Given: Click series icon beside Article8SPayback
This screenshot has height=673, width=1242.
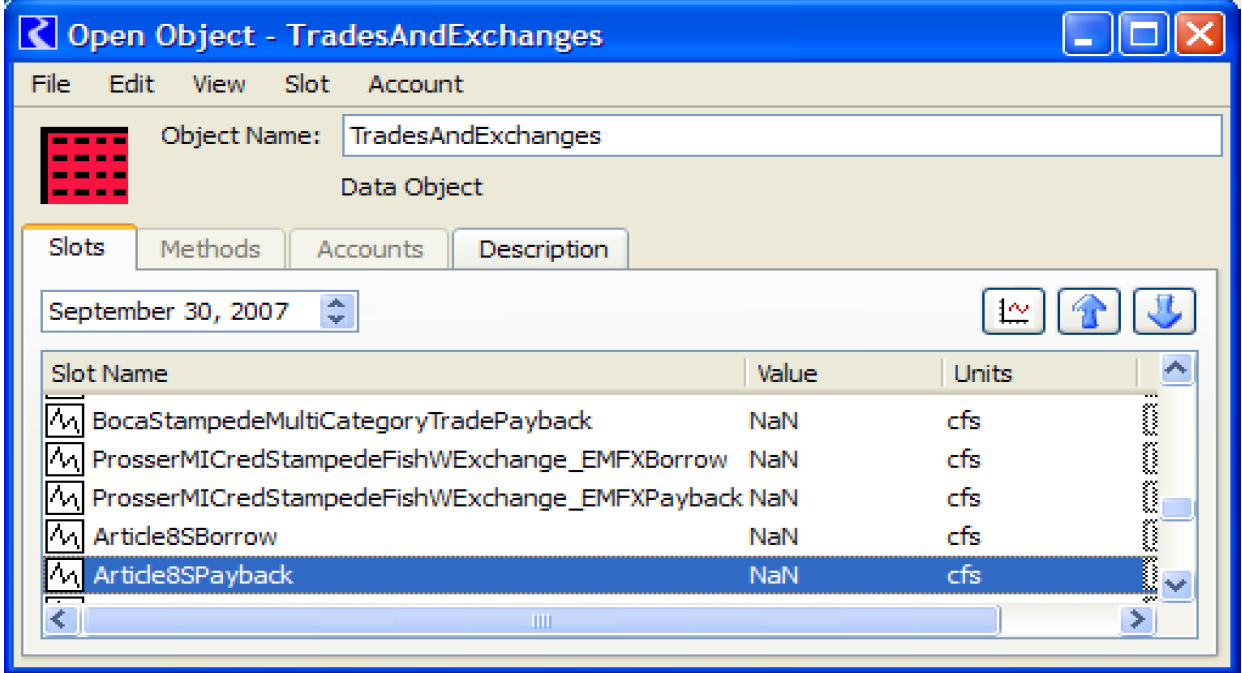Looking at the screenshot, I should (64, 575).
